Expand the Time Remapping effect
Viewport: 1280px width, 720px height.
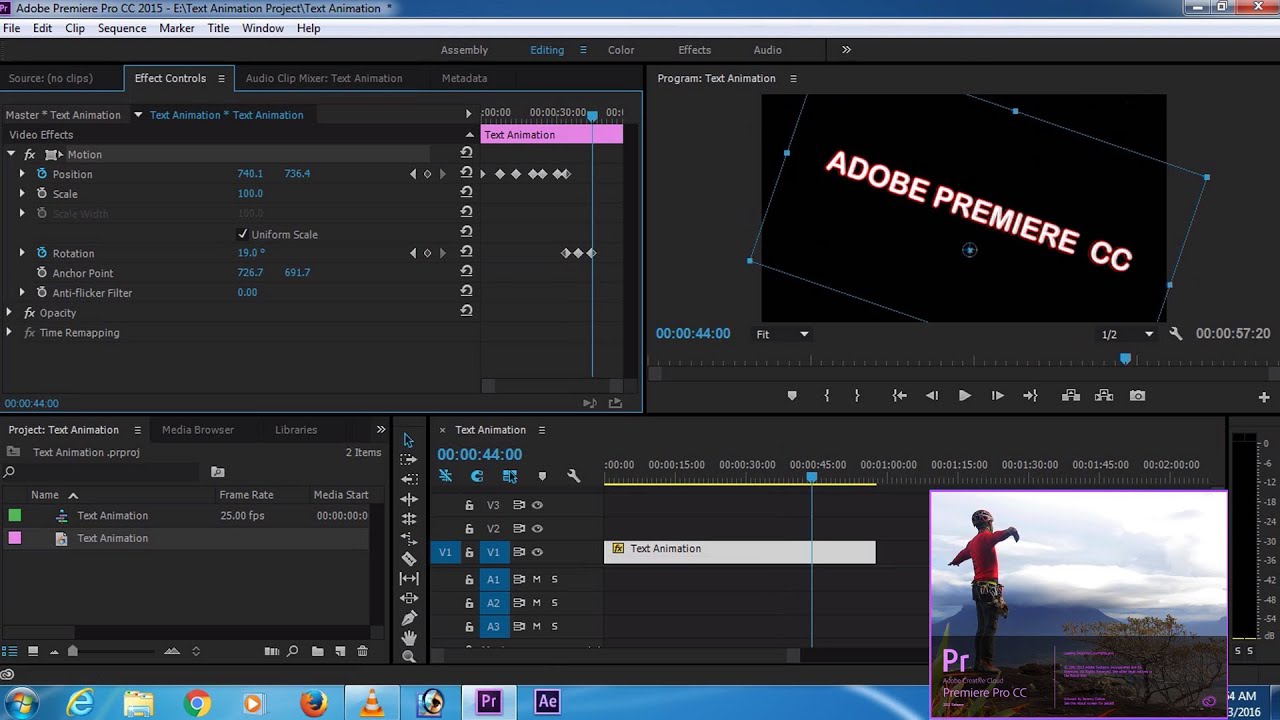pyautogui.click(x=9, y=333)
